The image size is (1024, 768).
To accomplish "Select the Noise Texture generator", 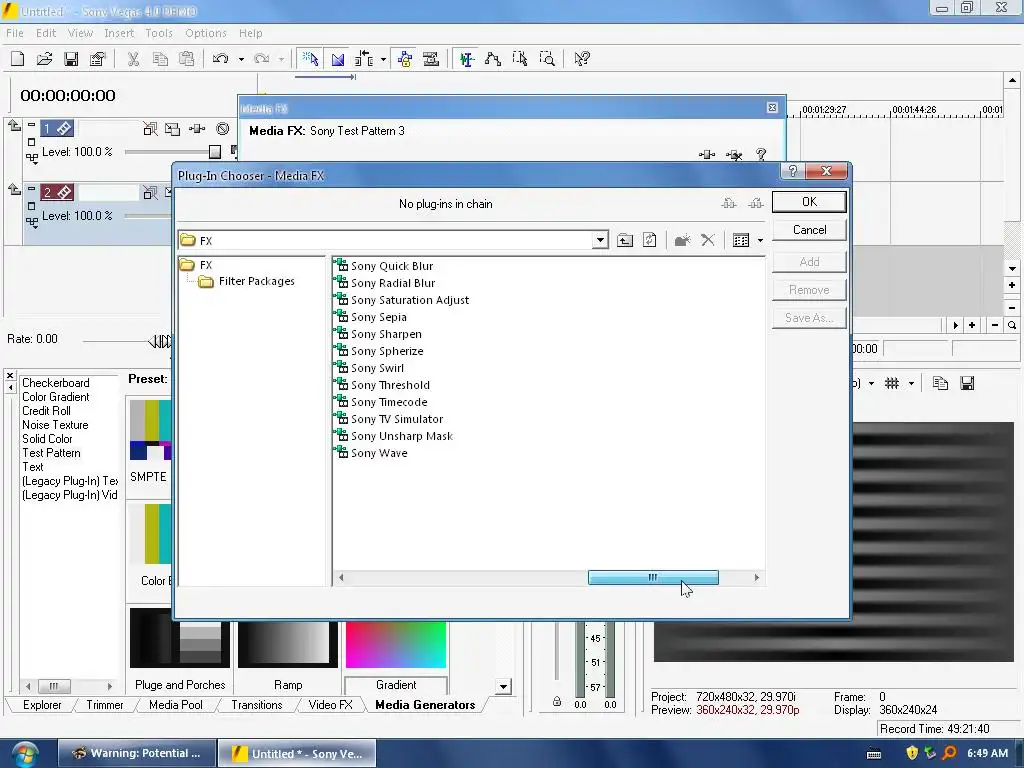I will point(55,424).
